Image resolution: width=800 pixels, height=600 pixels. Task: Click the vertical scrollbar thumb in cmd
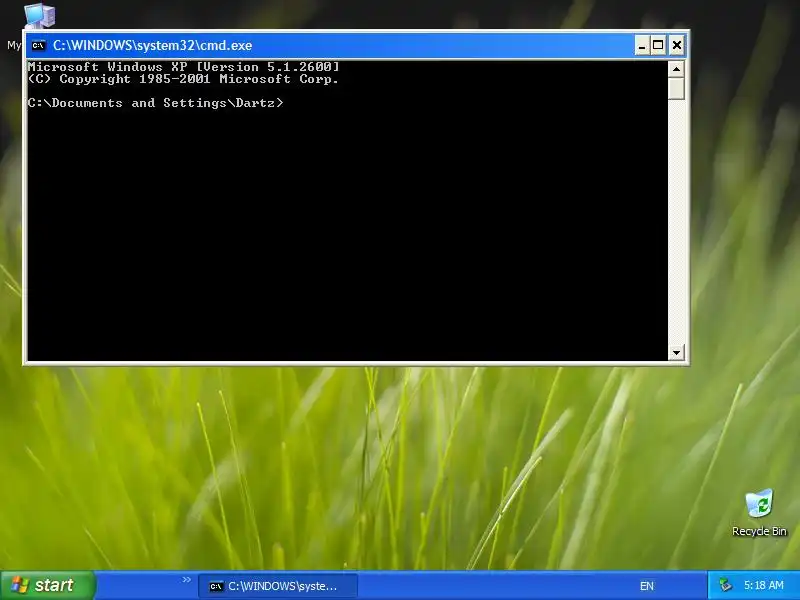676,88
